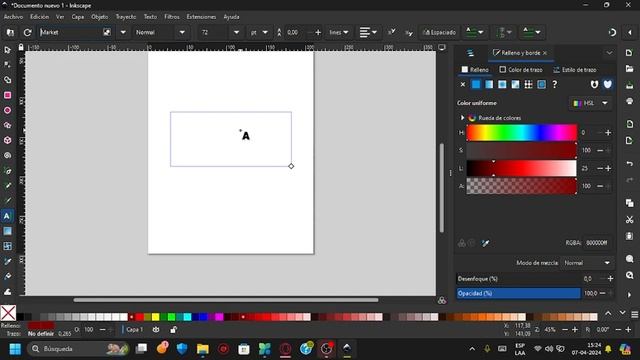
Task: Increase Desenfoque value with plus
Action: [x=610, y=279]
